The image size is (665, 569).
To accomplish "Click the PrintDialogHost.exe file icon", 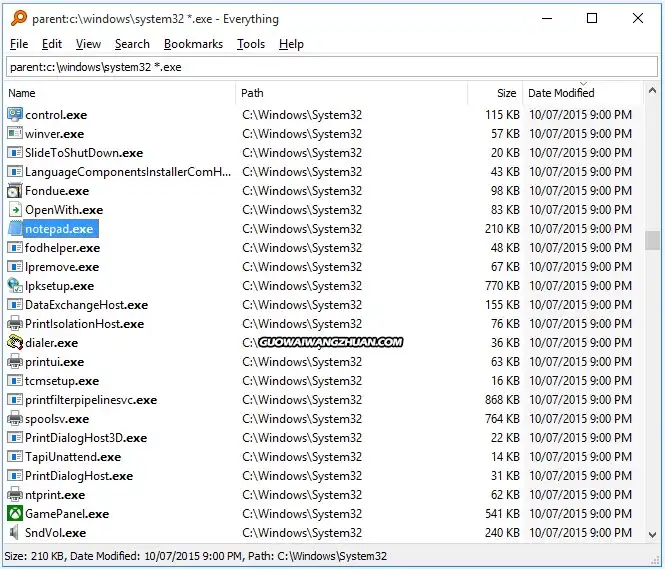I will [x=15, y=476].
